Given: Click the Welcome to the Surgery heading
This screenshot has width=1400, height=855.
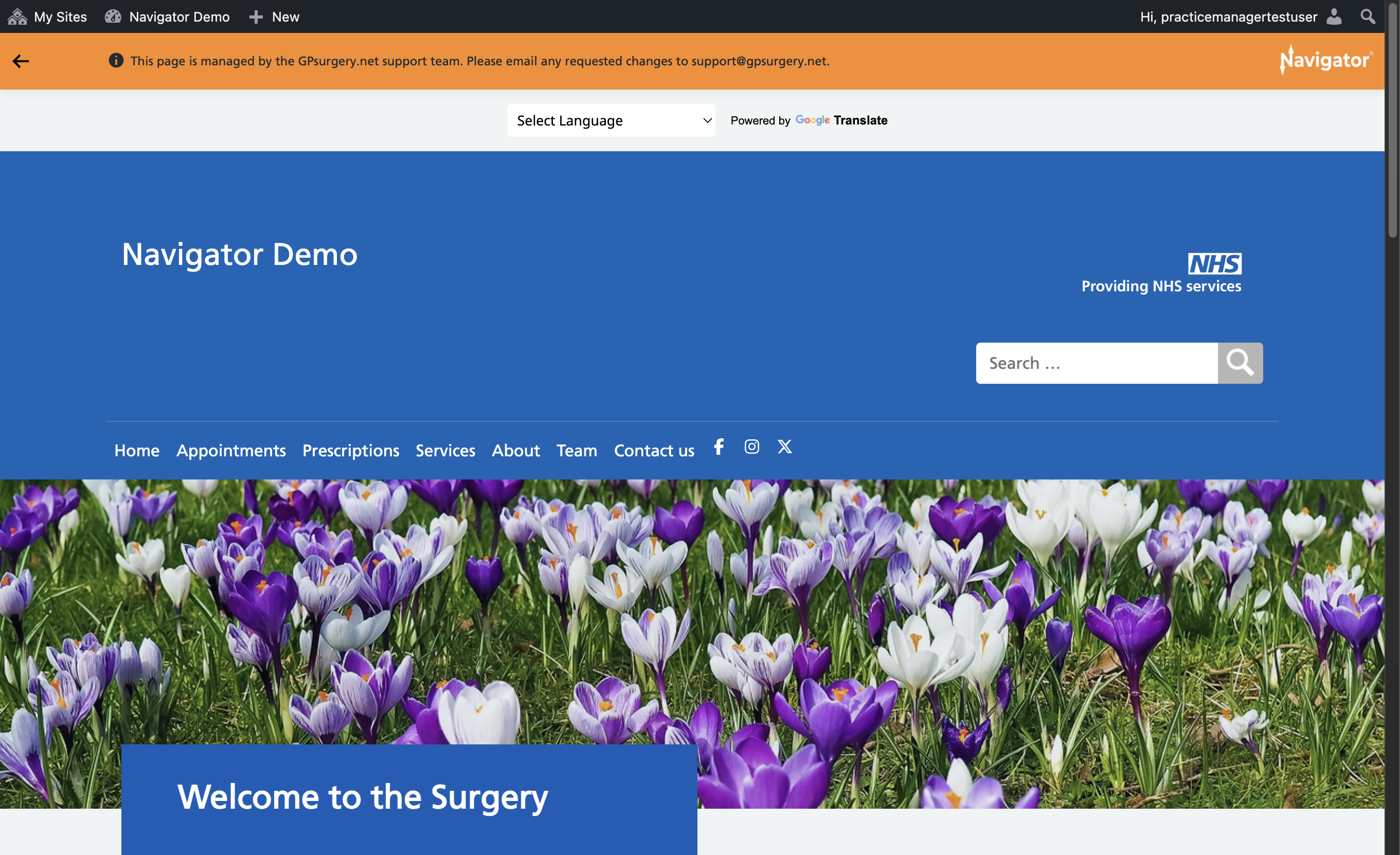Looking at the screenshot, I should coord(363,797).
